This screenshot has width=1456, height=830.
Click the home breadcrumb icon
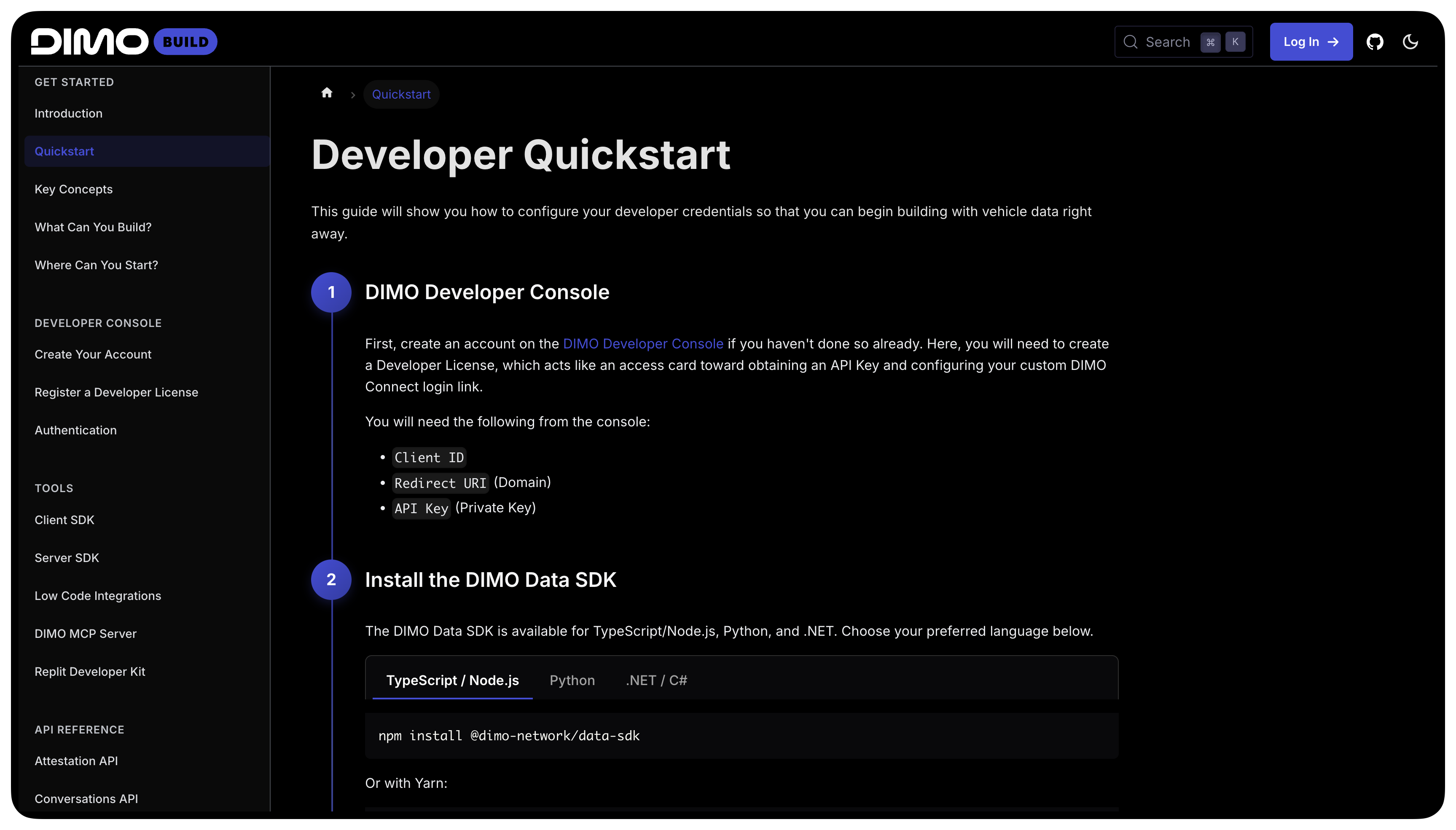(x=327, y=93)
